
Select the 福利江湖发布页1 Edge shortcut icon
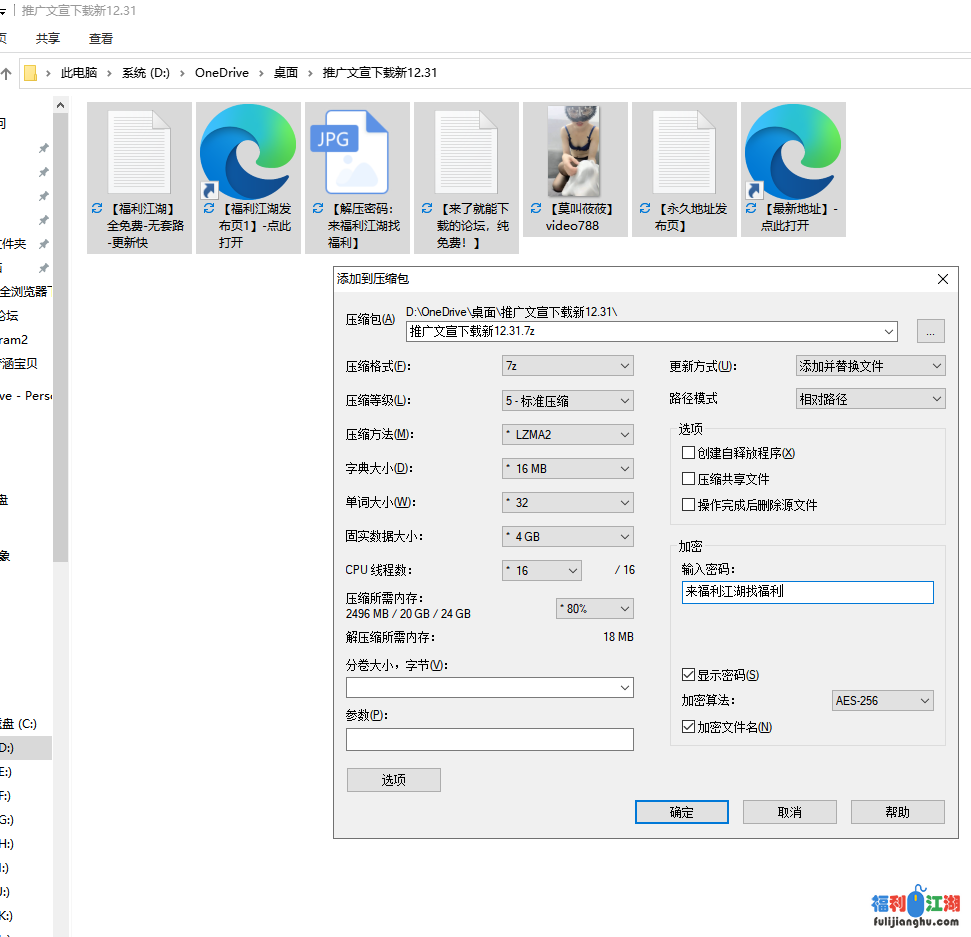pyautogui.click(x=248, y=152)
